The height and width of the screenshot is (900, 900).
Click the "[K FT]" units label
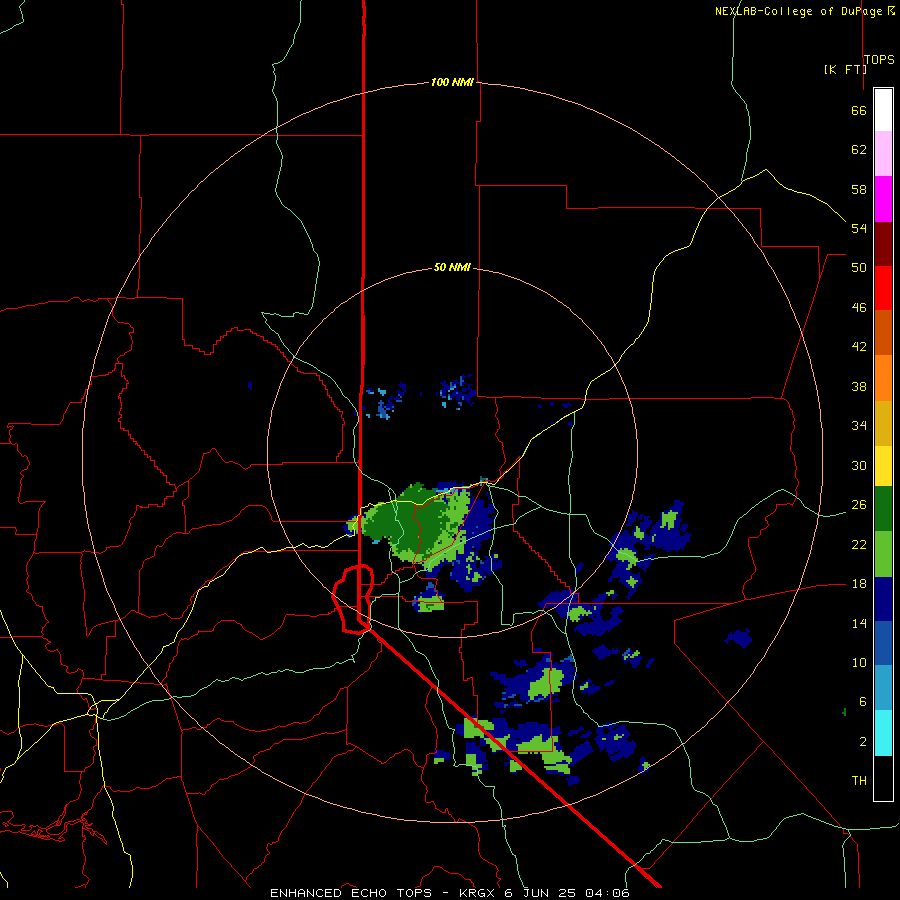(x=845, y=69)
